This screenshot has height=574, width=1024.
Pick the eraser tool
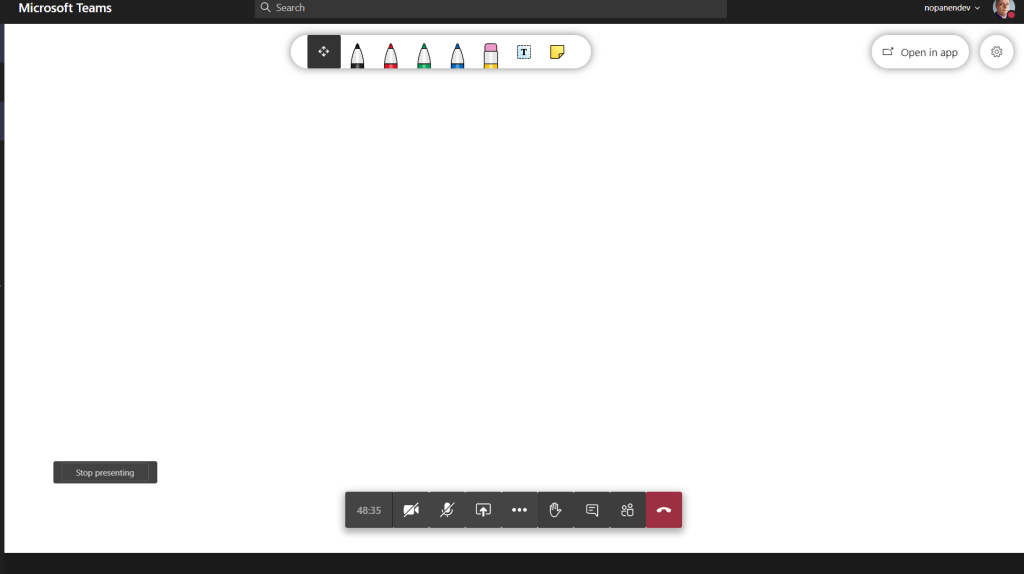(x=490, y=54)
